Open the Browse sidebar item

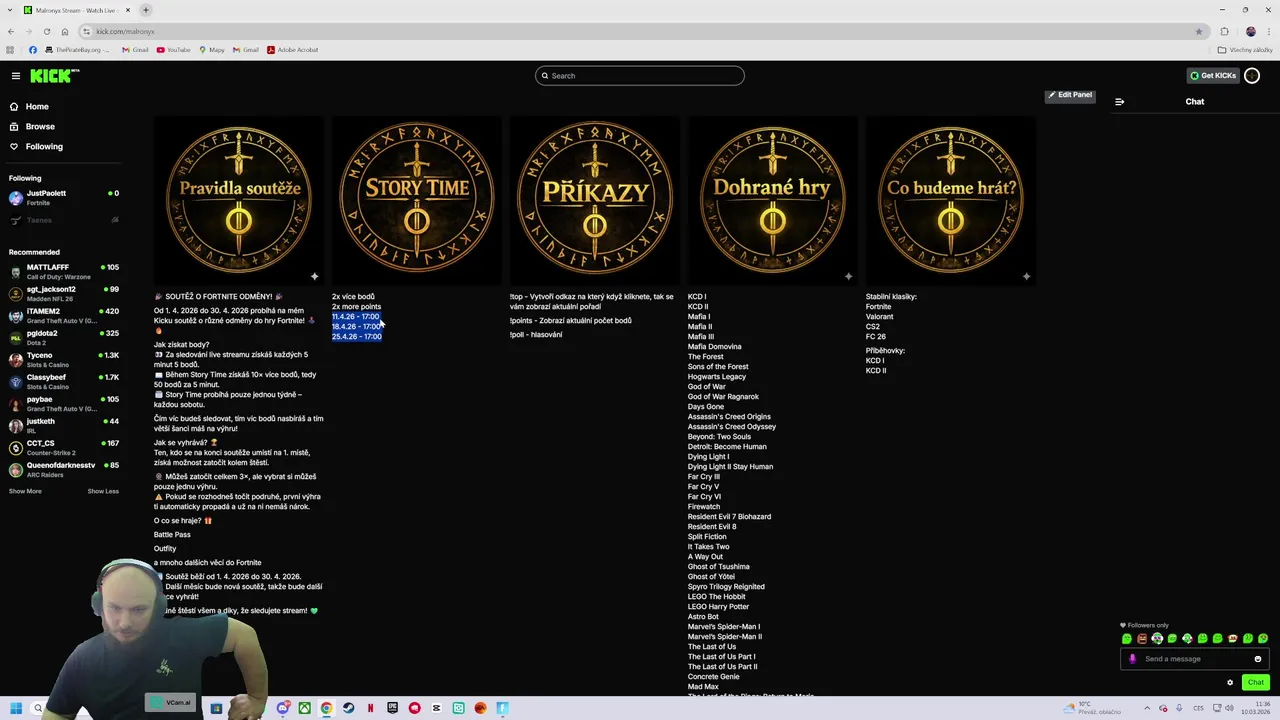[40, 126]
